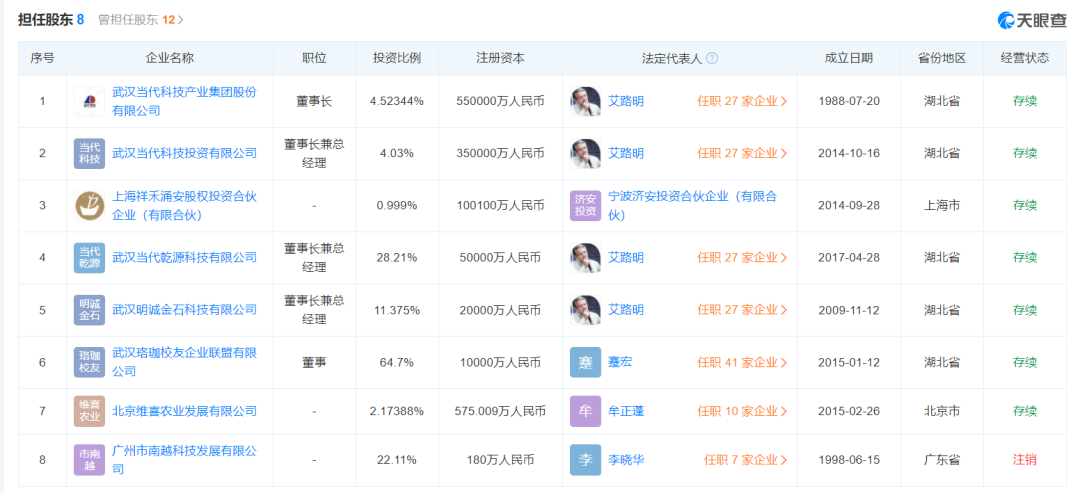Click 牟 avatar badge for 牟正蓬
Screen dimensions: 1080x493
click(x=585, y=411)
